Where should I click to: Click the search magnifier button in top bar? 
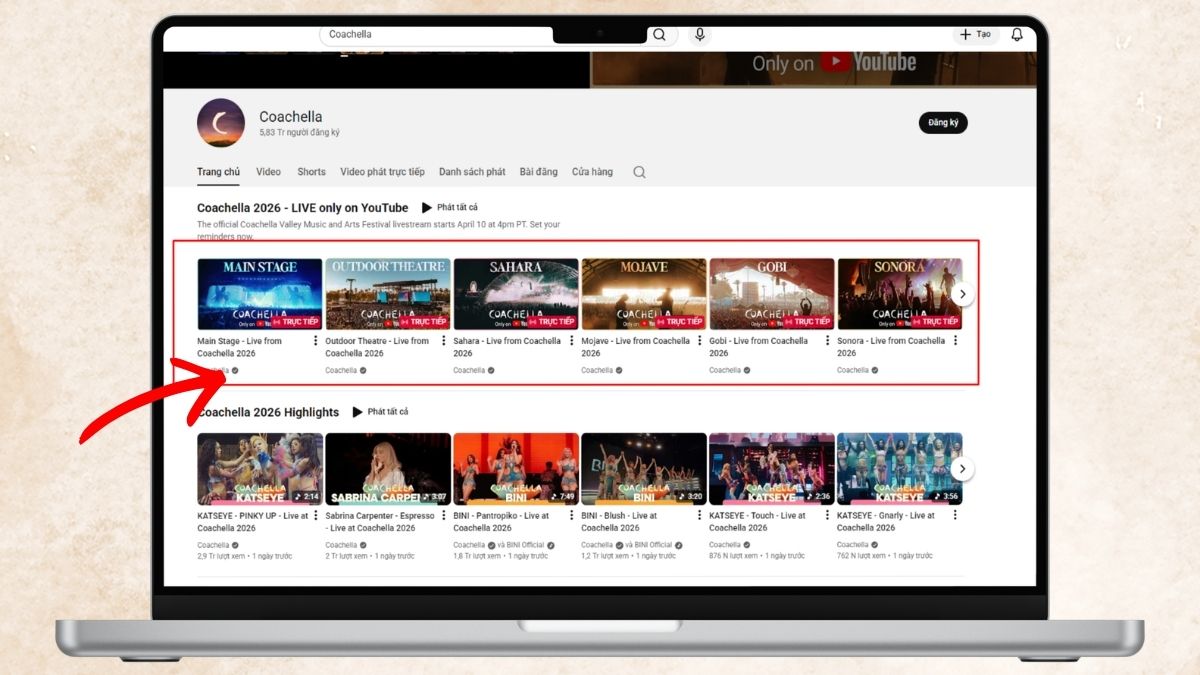tap(659, 34)
